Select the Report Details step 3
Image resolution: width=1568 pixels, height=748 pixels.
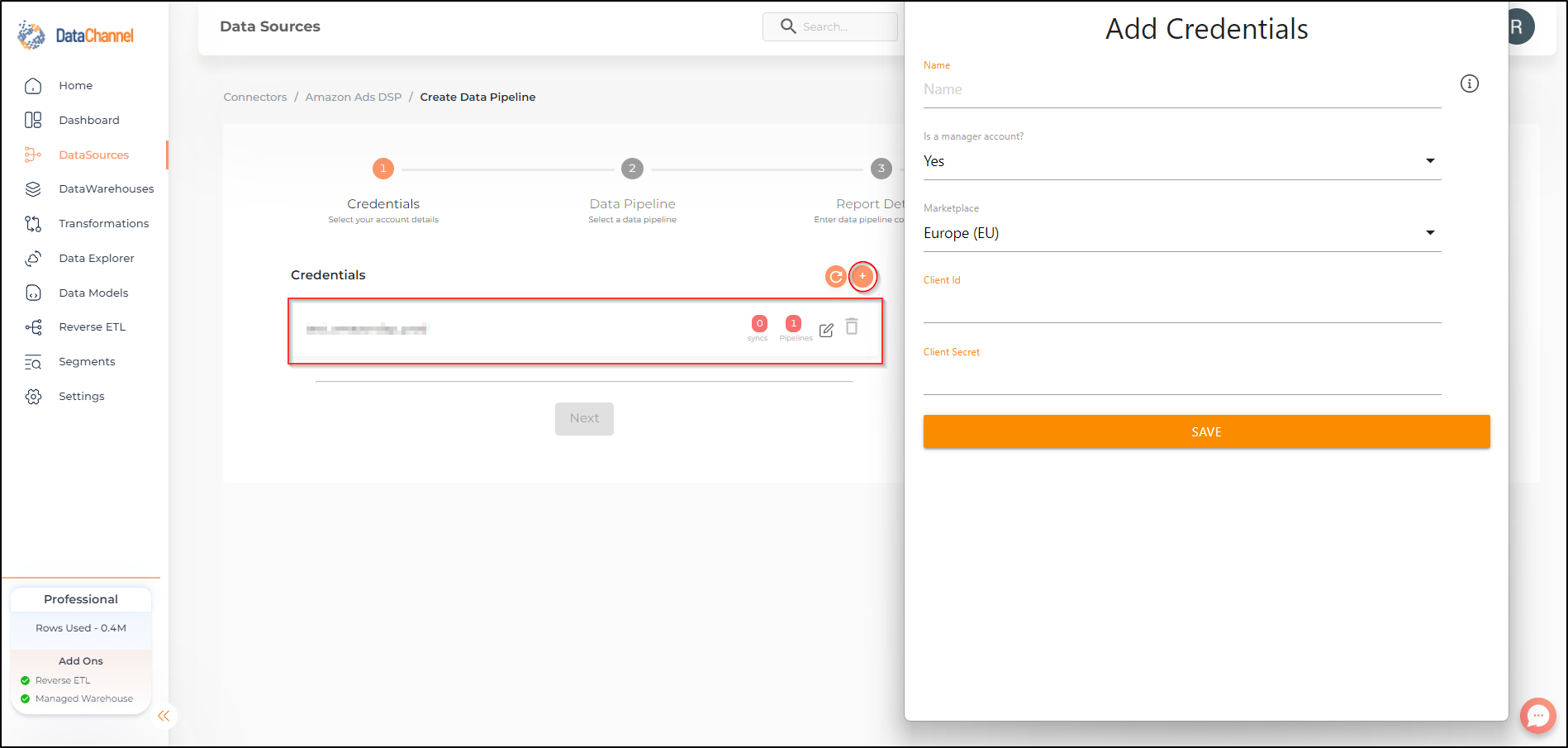881,169
